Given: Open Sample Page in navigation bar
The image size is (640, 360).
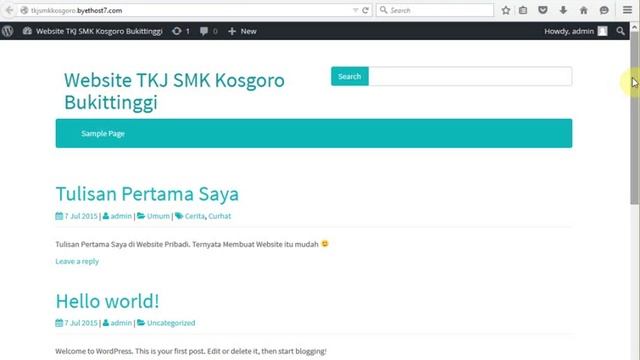Looking at the screenshot, I should tap(103, 133).
